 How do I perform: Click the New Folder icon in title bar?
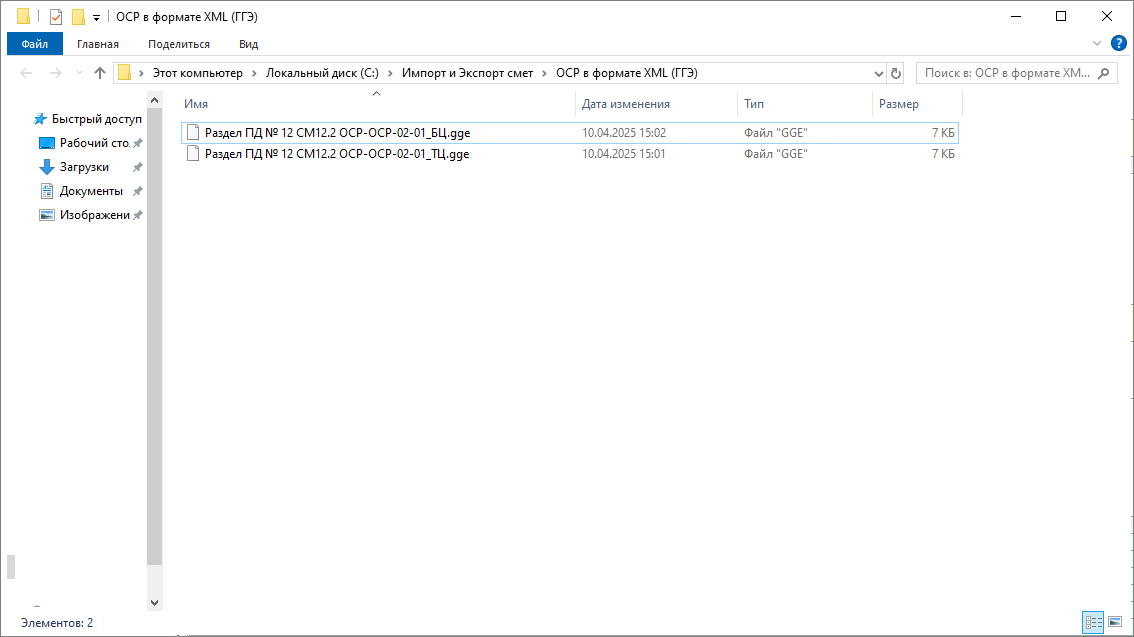point(78,17)
